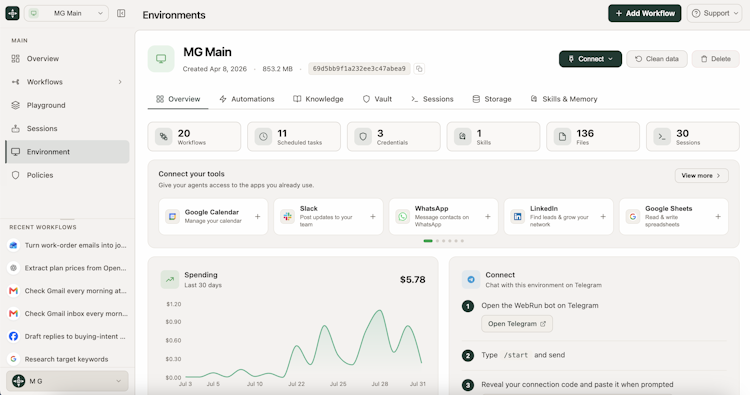Add WhatsApp with the plus icon
The width and height of the screenshot is (750, 395).
click(x=488, y=217)
